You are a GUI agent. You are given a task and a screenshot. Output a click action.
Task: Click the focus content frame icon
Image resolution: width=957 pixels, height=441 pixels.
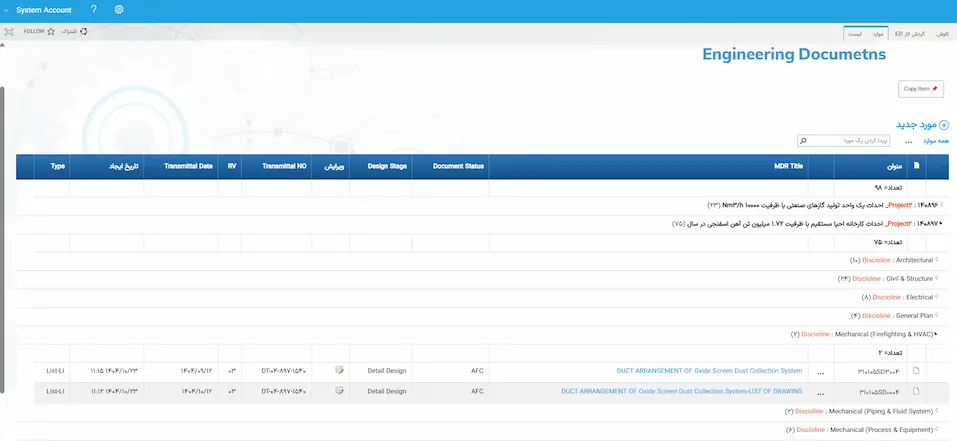(9, 31)
